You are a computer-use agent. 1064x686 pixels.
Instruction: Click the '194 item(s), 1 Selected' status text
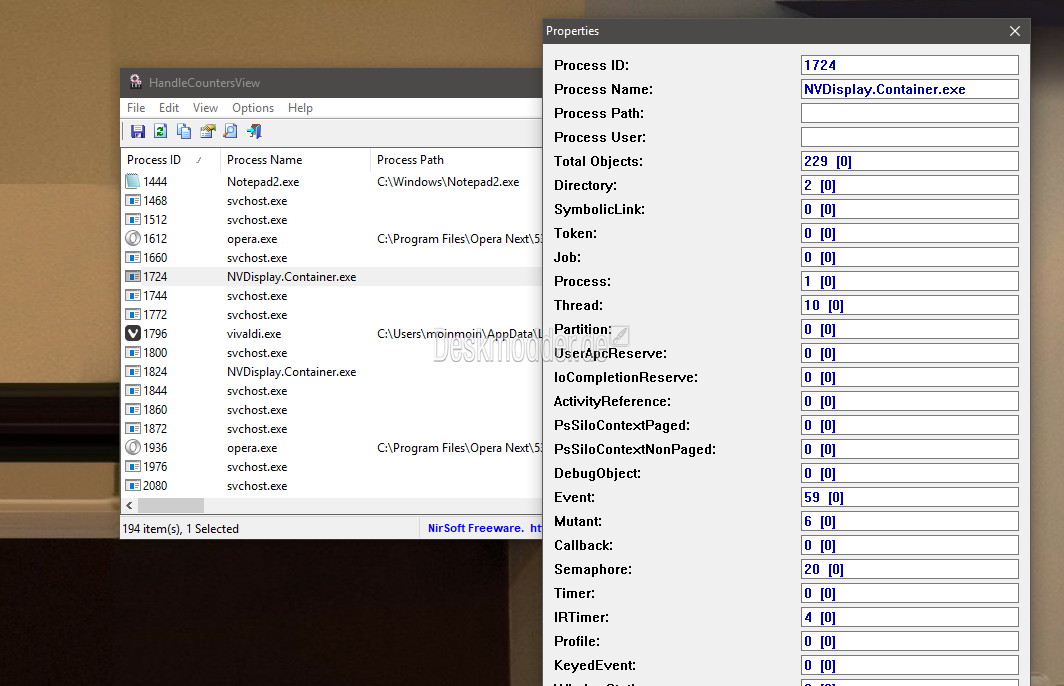[180, 528]
